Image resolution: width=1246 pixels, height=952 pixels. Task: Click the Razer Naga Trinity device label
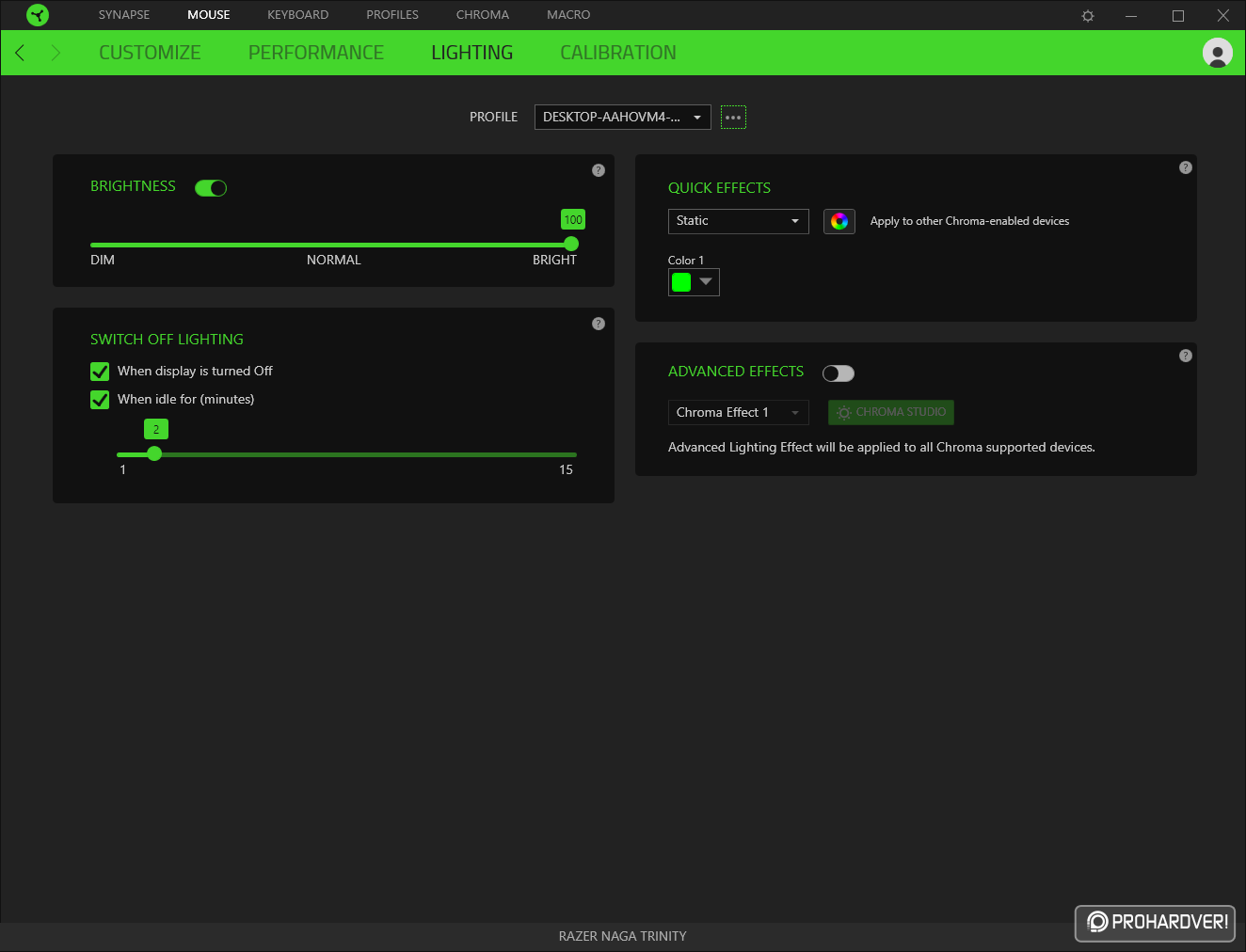622,936
